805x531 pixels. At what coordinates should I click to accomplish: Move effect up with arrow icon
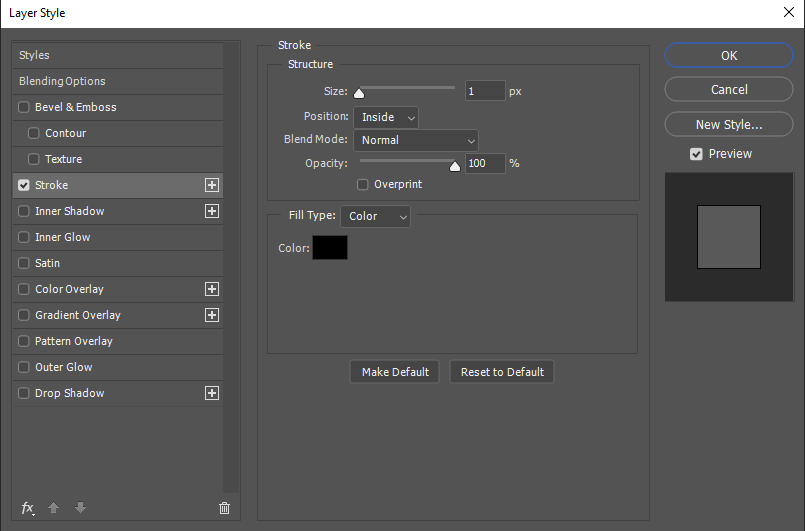pos(53,508)
